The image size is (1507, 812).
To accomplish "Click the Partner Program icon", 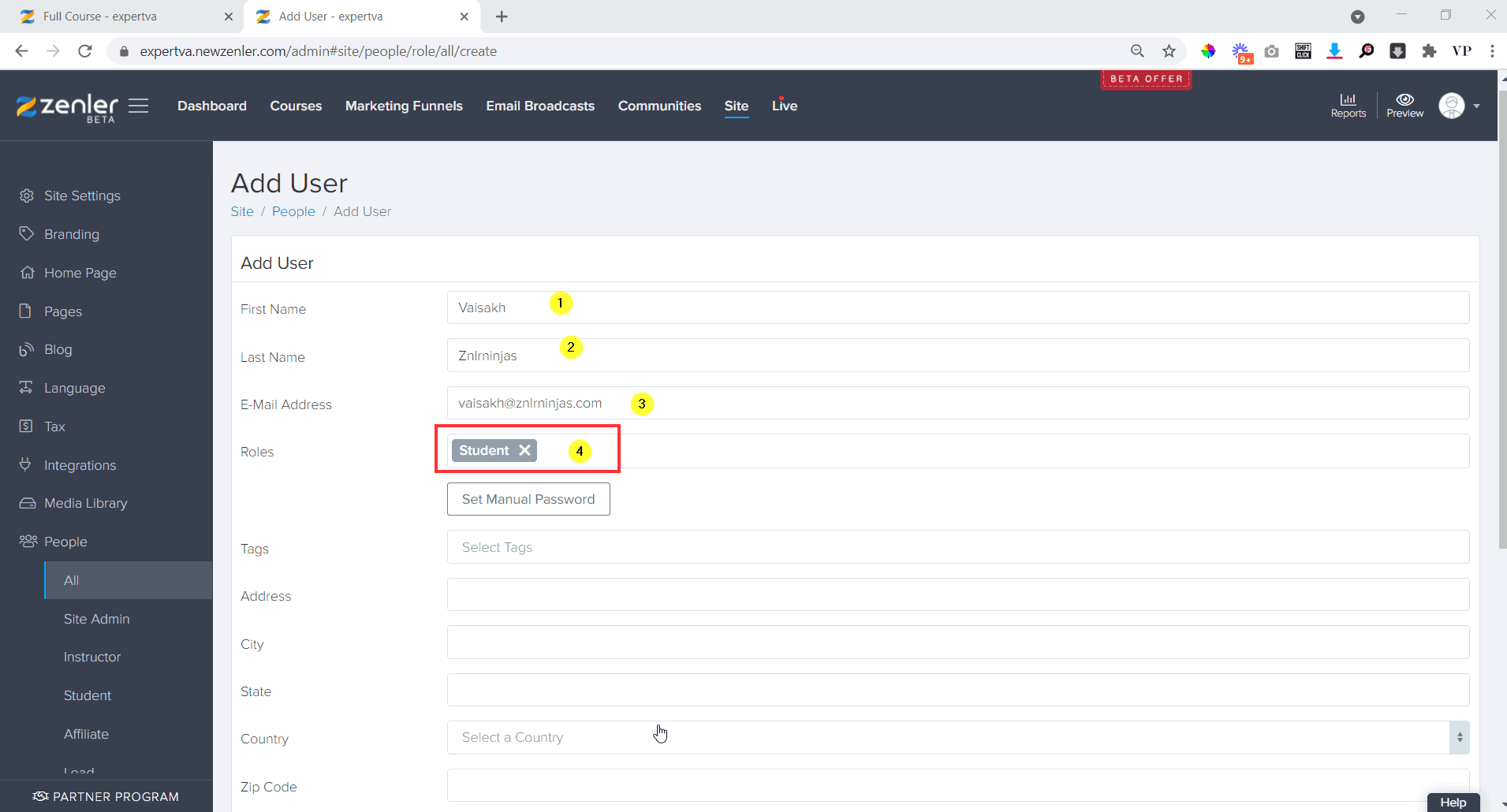I will [38, 796].
